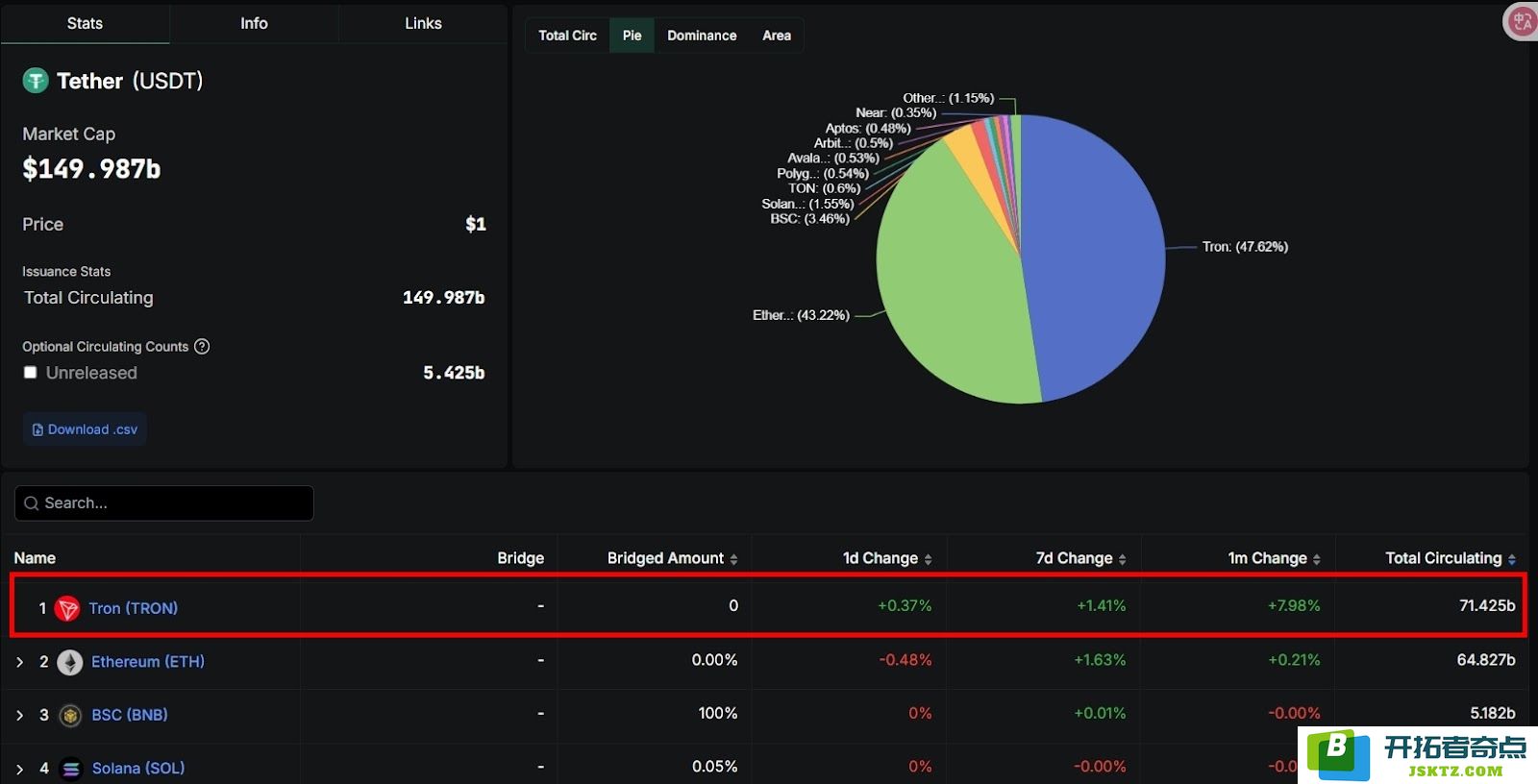The image size is (1538, 784).
Task: Click the Arbit..: (0.5%) pie label
Action: (x=854, y=143)
